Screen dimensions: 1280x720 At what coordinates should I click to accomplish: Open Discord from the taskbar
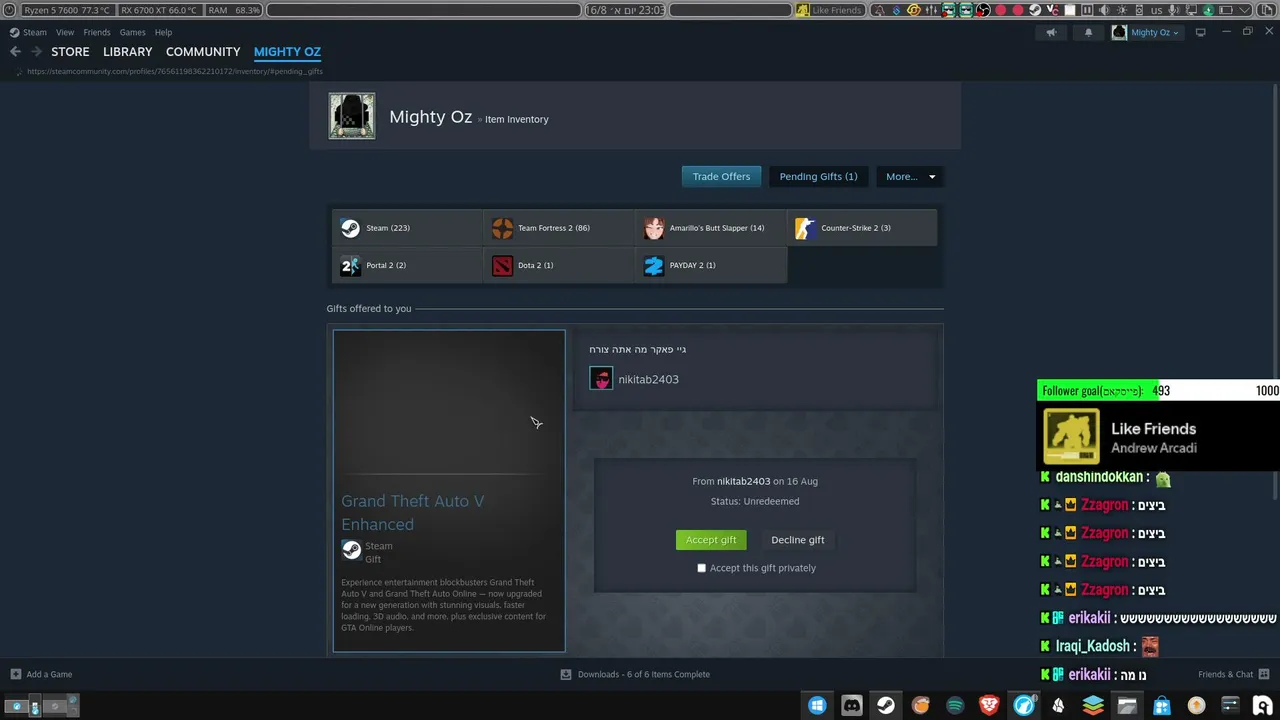[x=852, y=705]
